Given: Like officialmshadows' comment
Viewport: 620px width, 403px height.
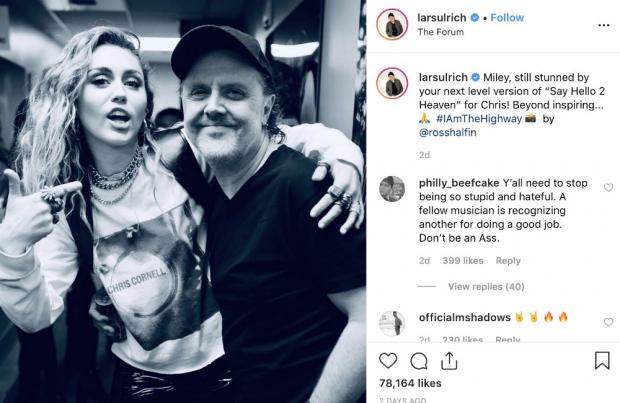Looking at the screenshot, I should coord(608,322).
